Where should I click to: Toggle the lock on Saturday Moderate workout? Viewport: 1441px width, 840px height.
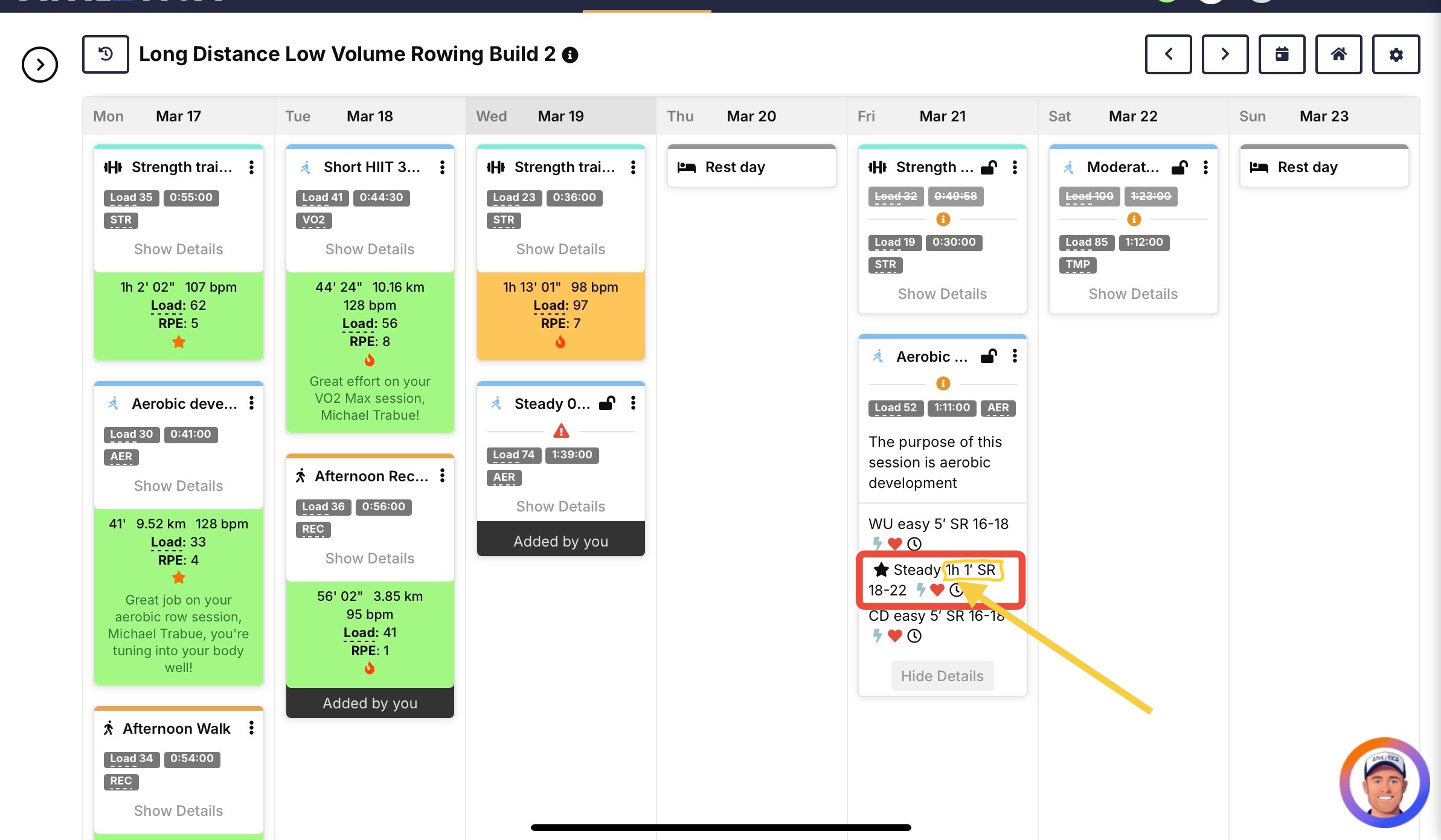[x=1179, y=167]
